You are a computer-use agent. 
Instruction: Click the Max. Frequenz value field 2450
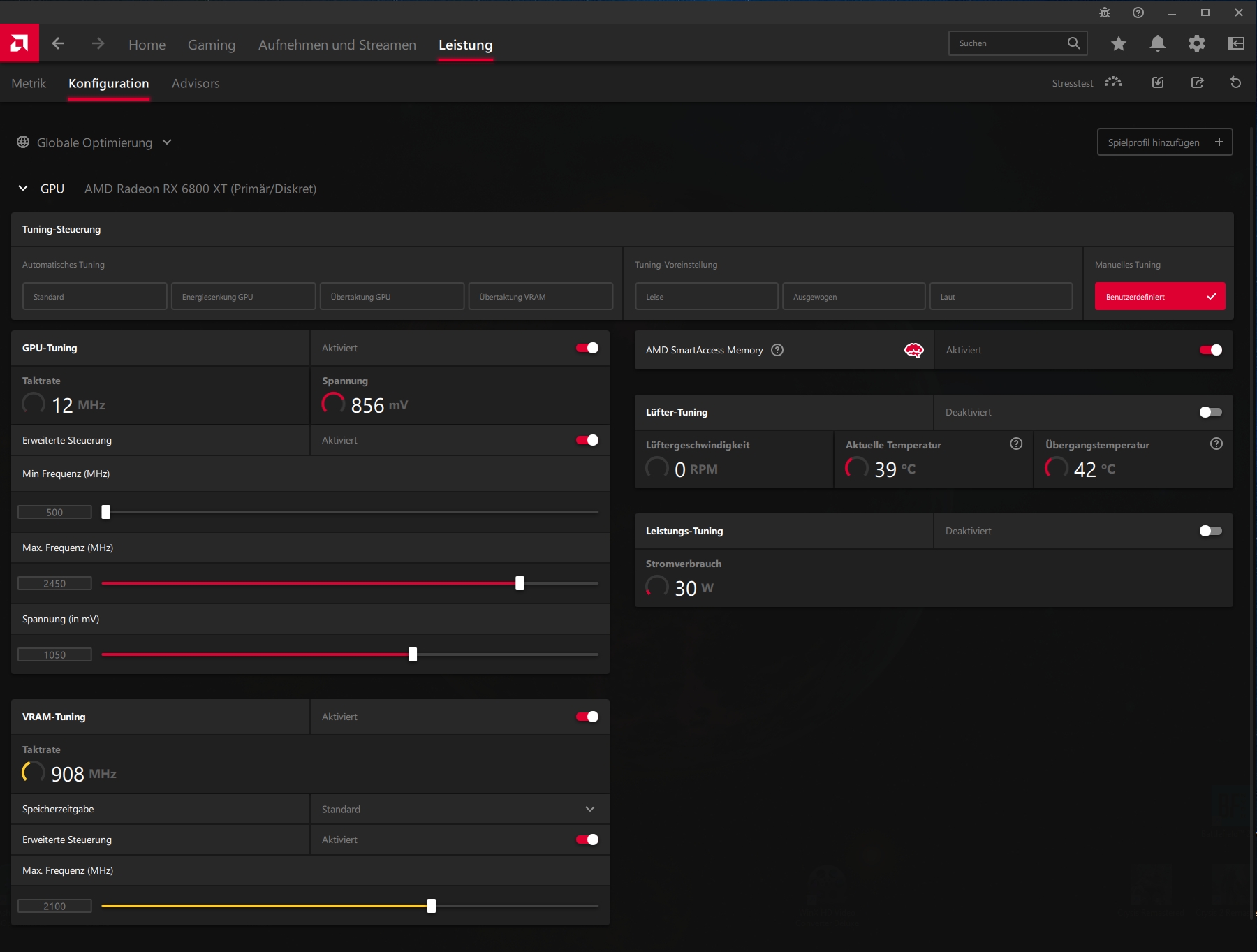click(x=54, y=583)
